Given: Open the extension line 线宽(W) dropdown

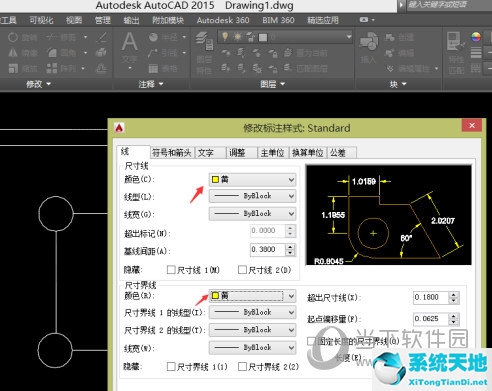Looking at the screenshot, I should 252,347.
